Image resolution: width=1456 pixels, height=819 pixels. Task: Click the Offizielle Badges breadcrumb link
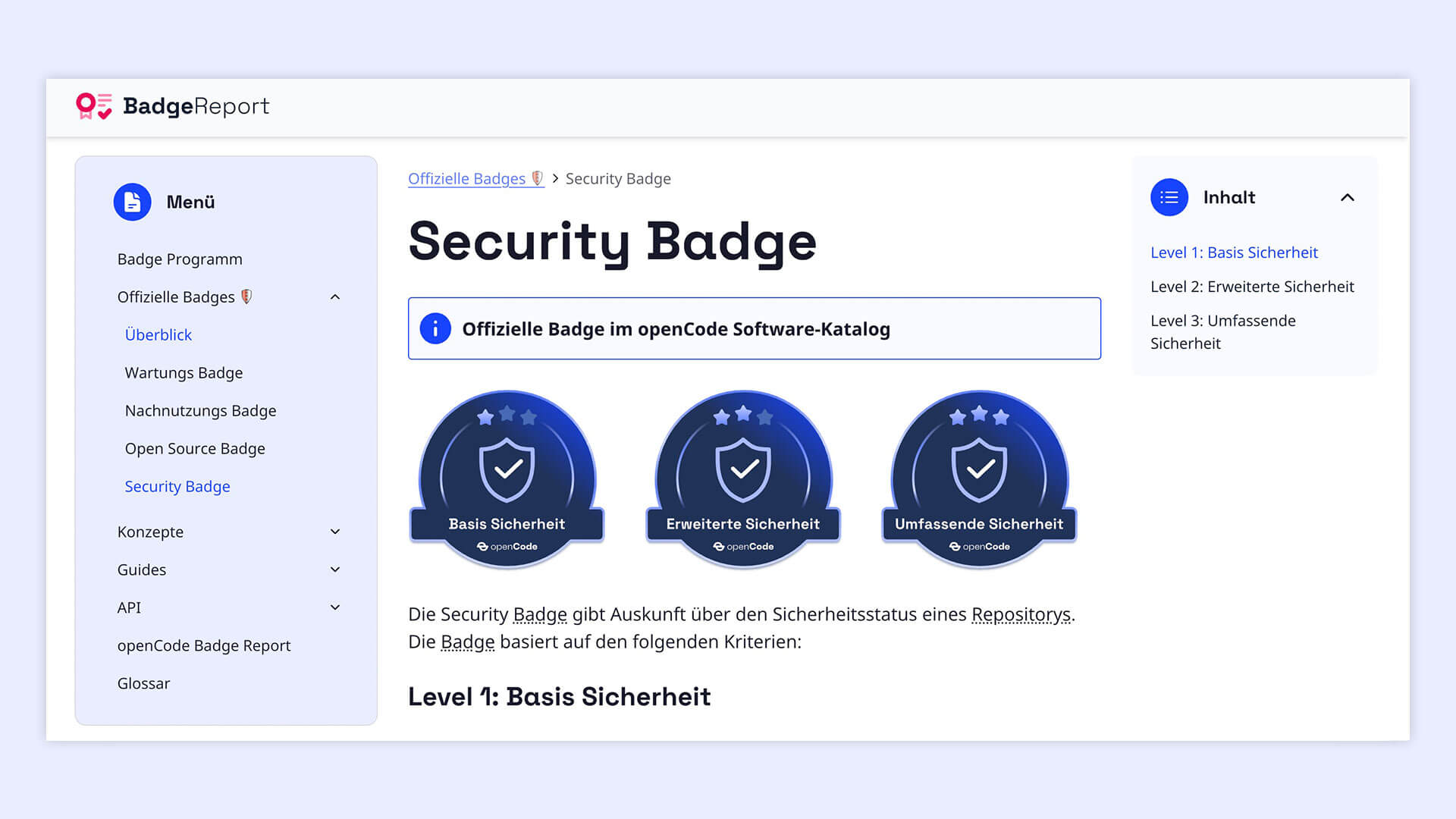(466, 178)
